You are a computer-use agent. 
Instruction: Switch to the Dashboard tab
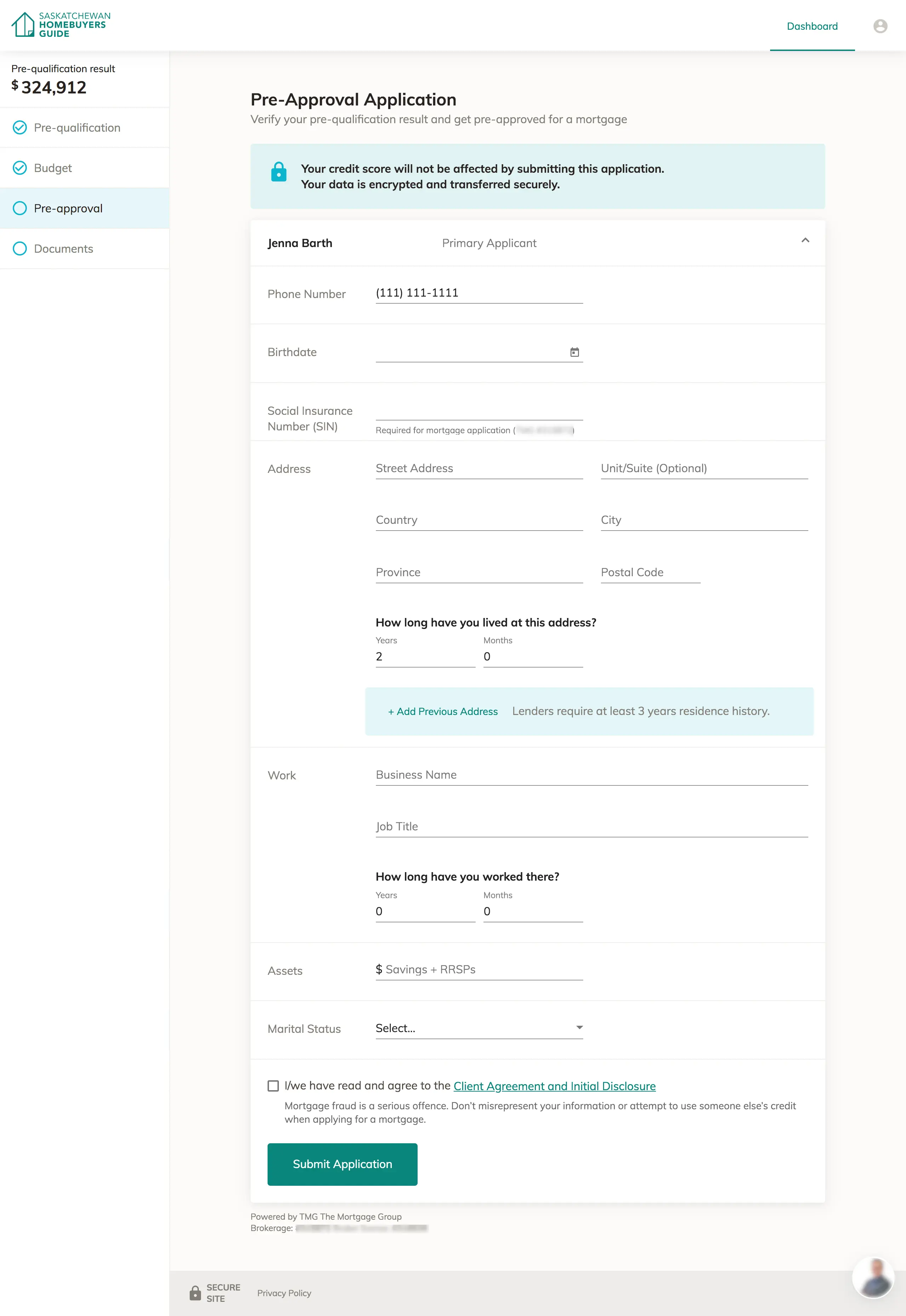pyautogui.click(x=812, y=26)
